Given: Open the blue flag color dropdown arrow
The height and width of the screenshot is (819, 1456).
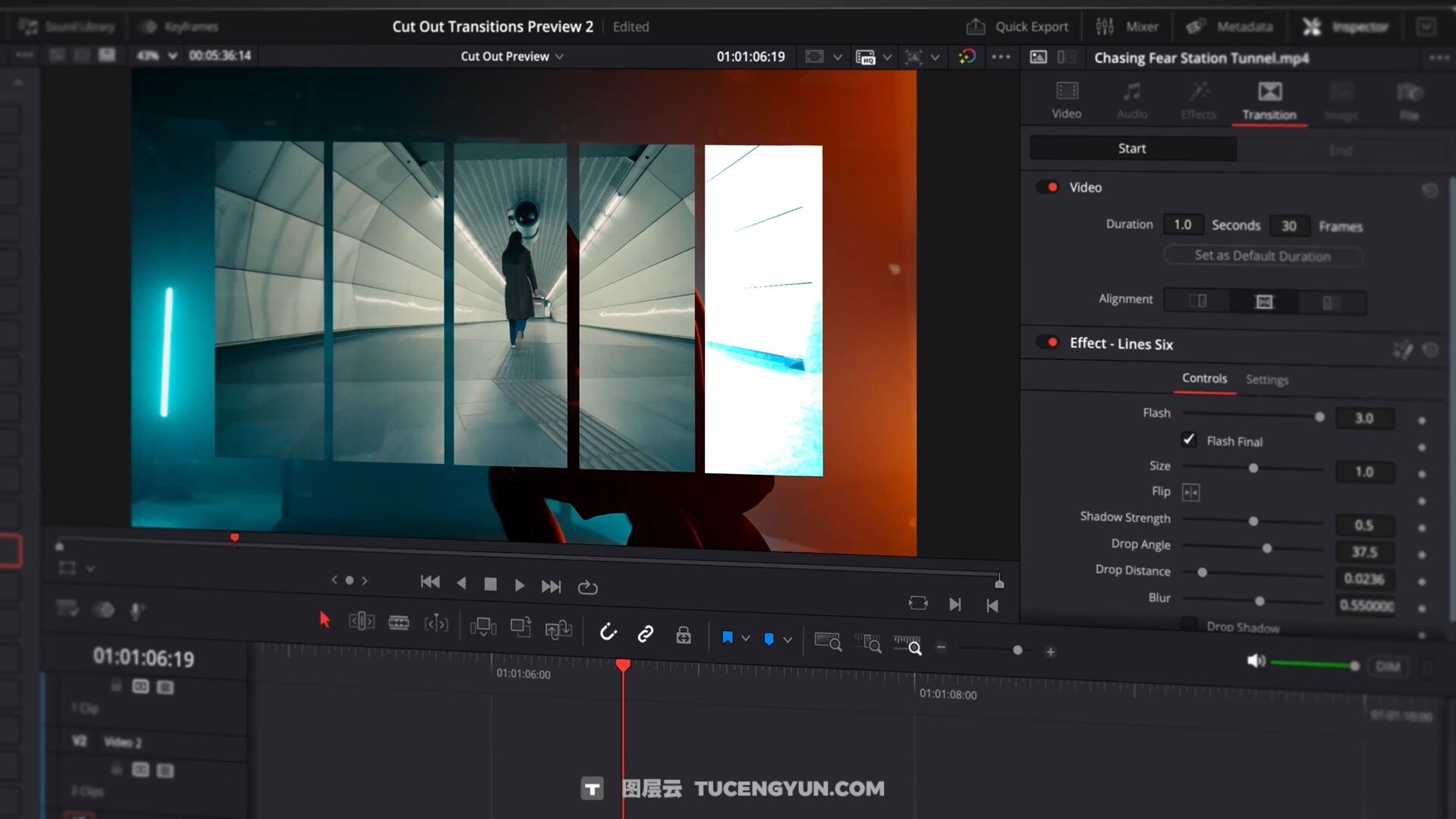Looking at the screenshot, I should pos(746,639).
